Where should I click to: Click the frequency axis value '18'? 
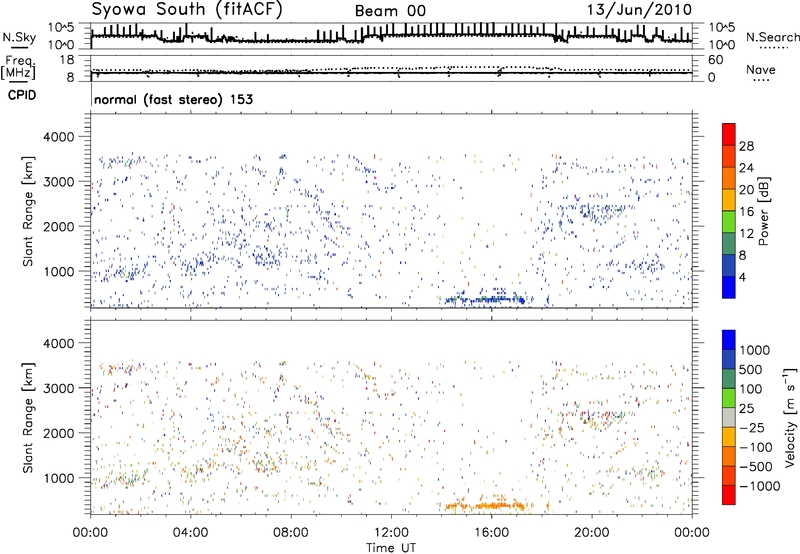point(67,60)
